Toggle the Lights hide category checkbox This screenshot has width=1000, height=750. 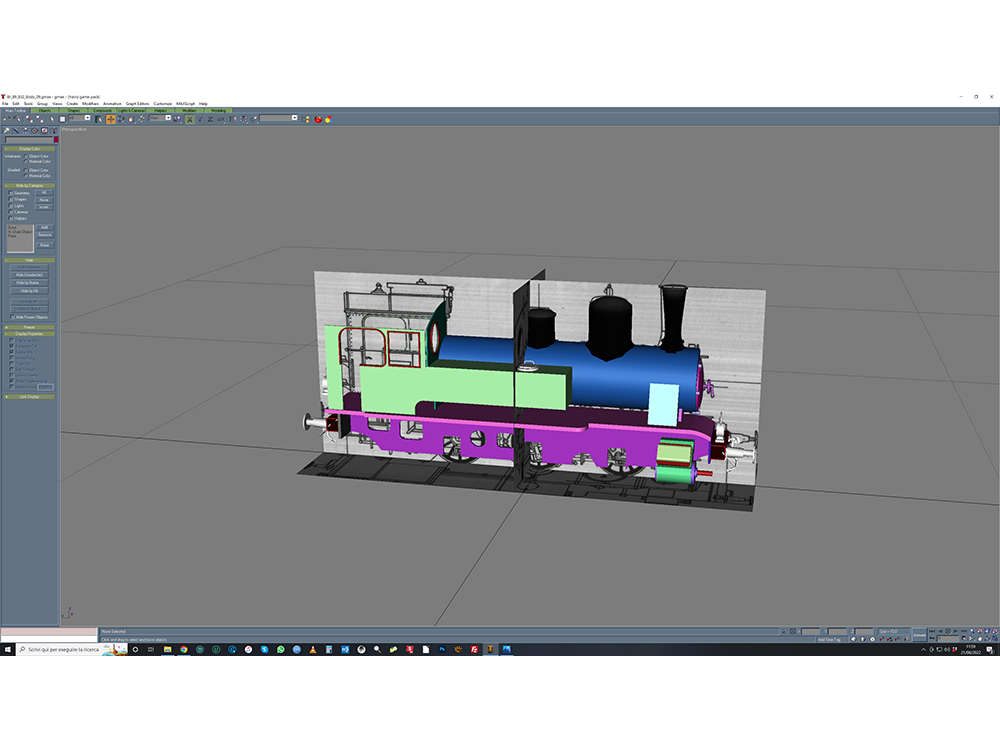11,206
